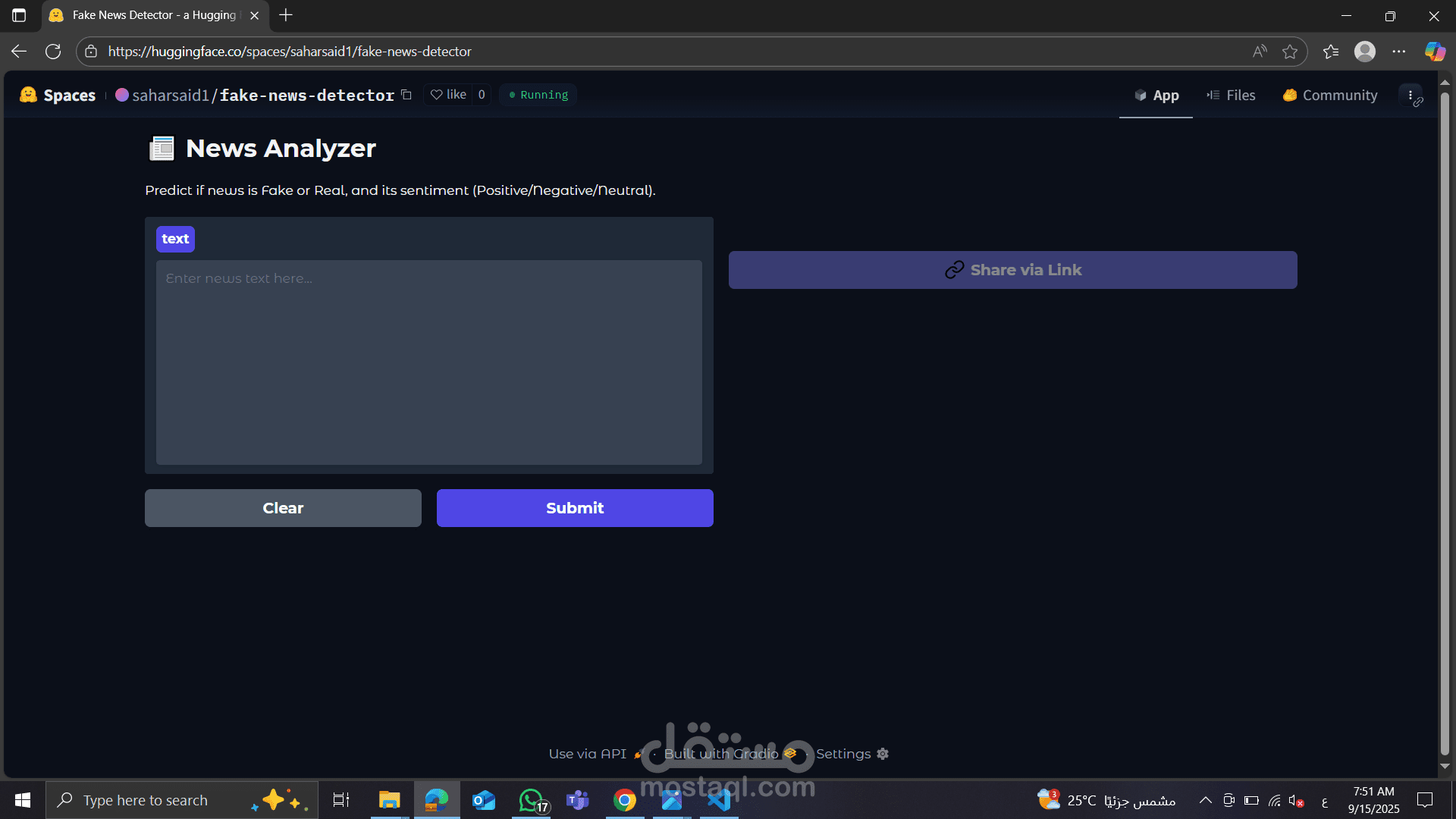The height and width of the screenshot is (819, 1456).
Task: Like the fake-news-detector space
Action: pyautogui.click(x=448, y=95)
